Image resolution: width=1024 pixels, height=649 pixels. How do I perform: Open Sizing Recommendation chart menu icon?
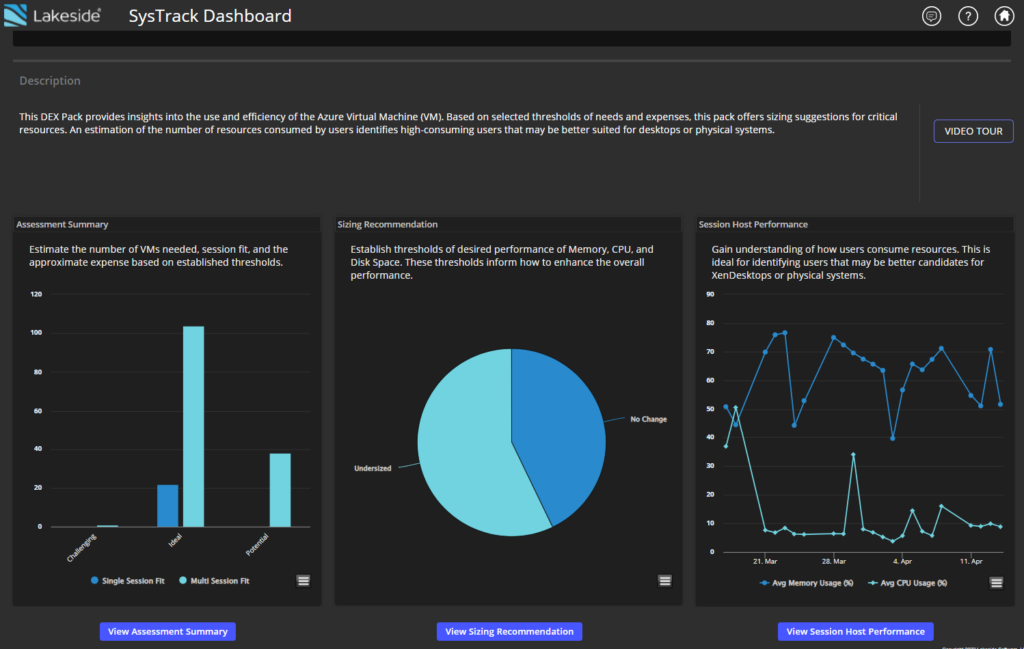point(665,580)
